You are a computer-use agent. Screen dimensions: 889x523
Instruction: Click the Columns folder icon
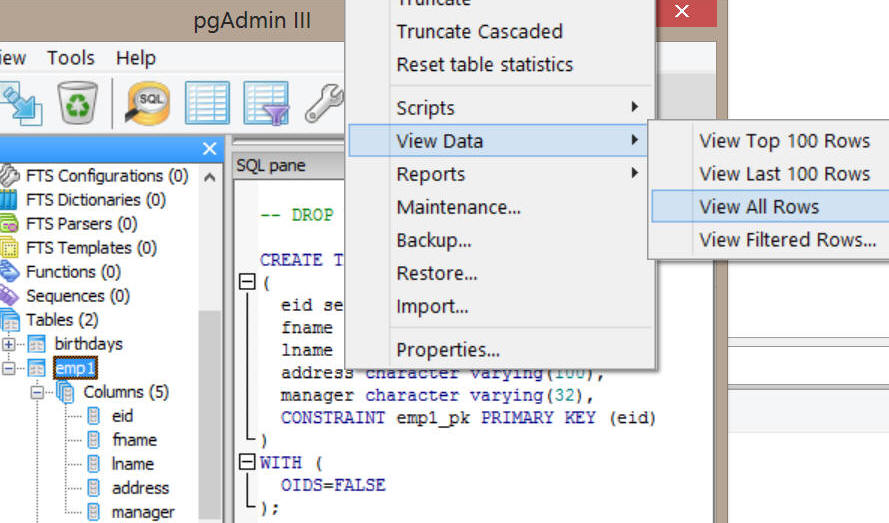coord(65,392)
